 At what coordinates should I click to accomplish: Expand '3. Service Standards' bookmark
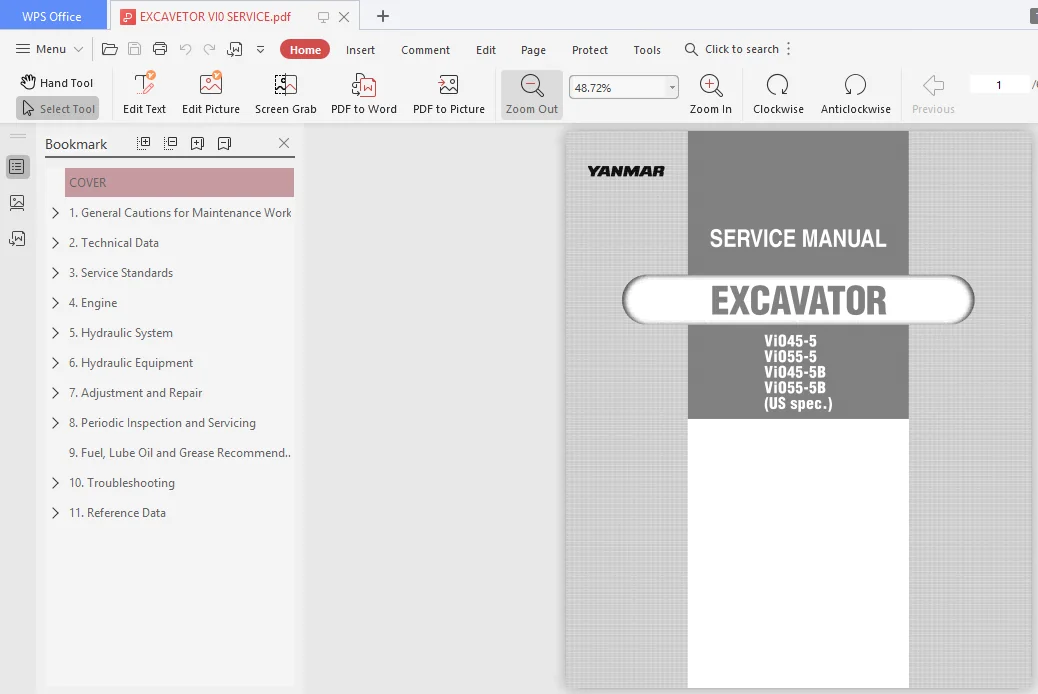point(56,273)
